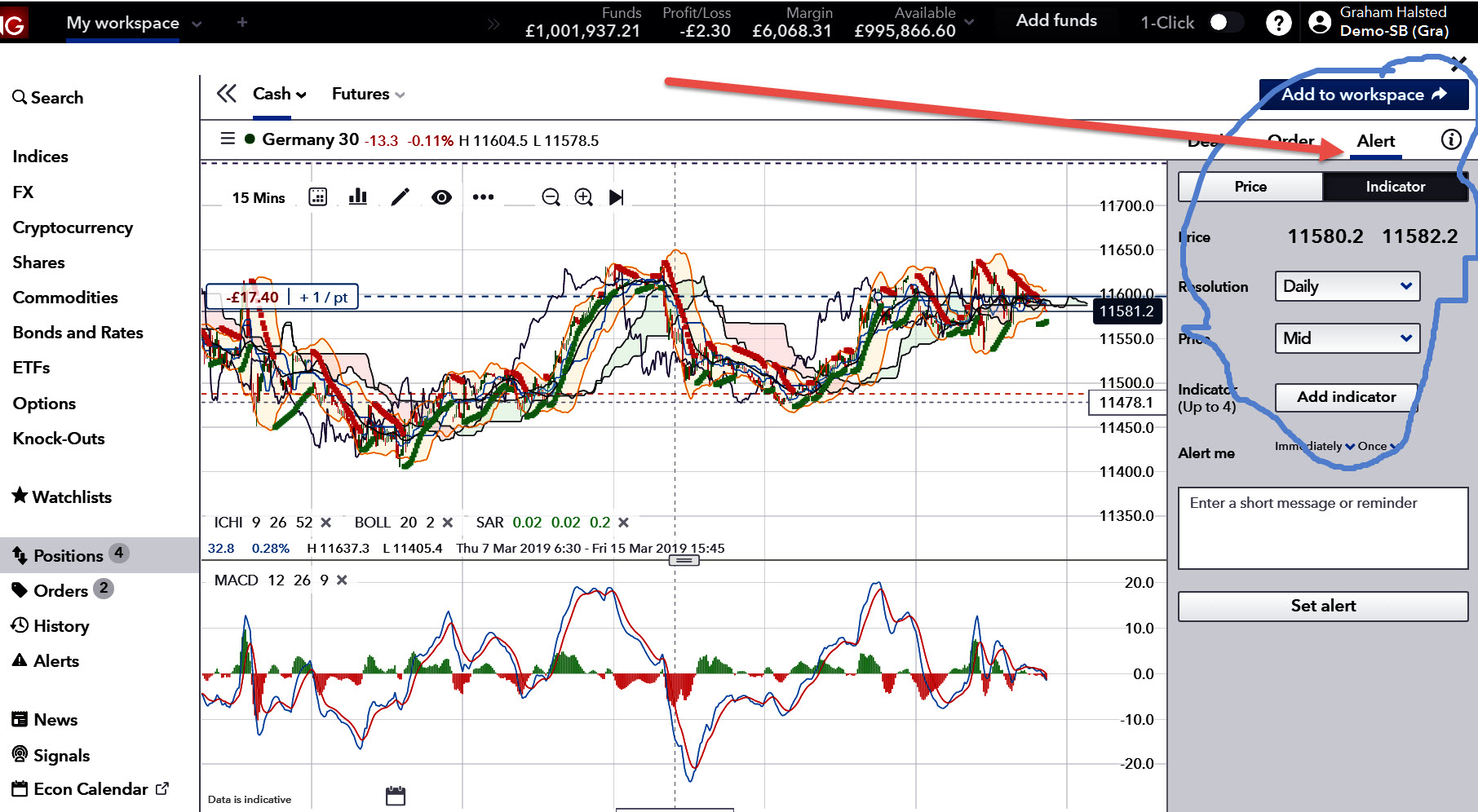Image resolution: width=1478 pixels, height=812 pixels.
Task: Click the Set alert button
Action: tap(1323, 606)
